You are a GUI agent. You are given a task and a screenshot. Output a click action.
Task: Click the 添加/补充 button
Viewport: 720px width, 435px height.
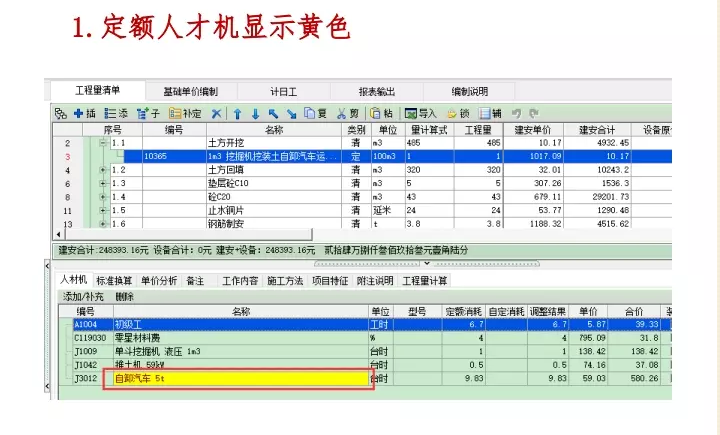(x=83, y=297)
